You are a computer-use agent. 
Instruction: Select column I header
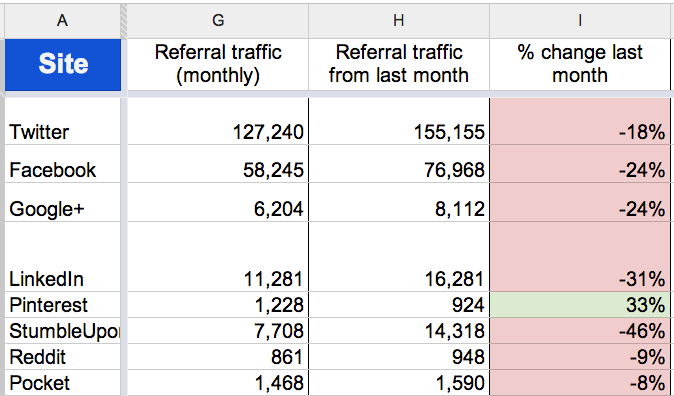click(x=580, y=21)
